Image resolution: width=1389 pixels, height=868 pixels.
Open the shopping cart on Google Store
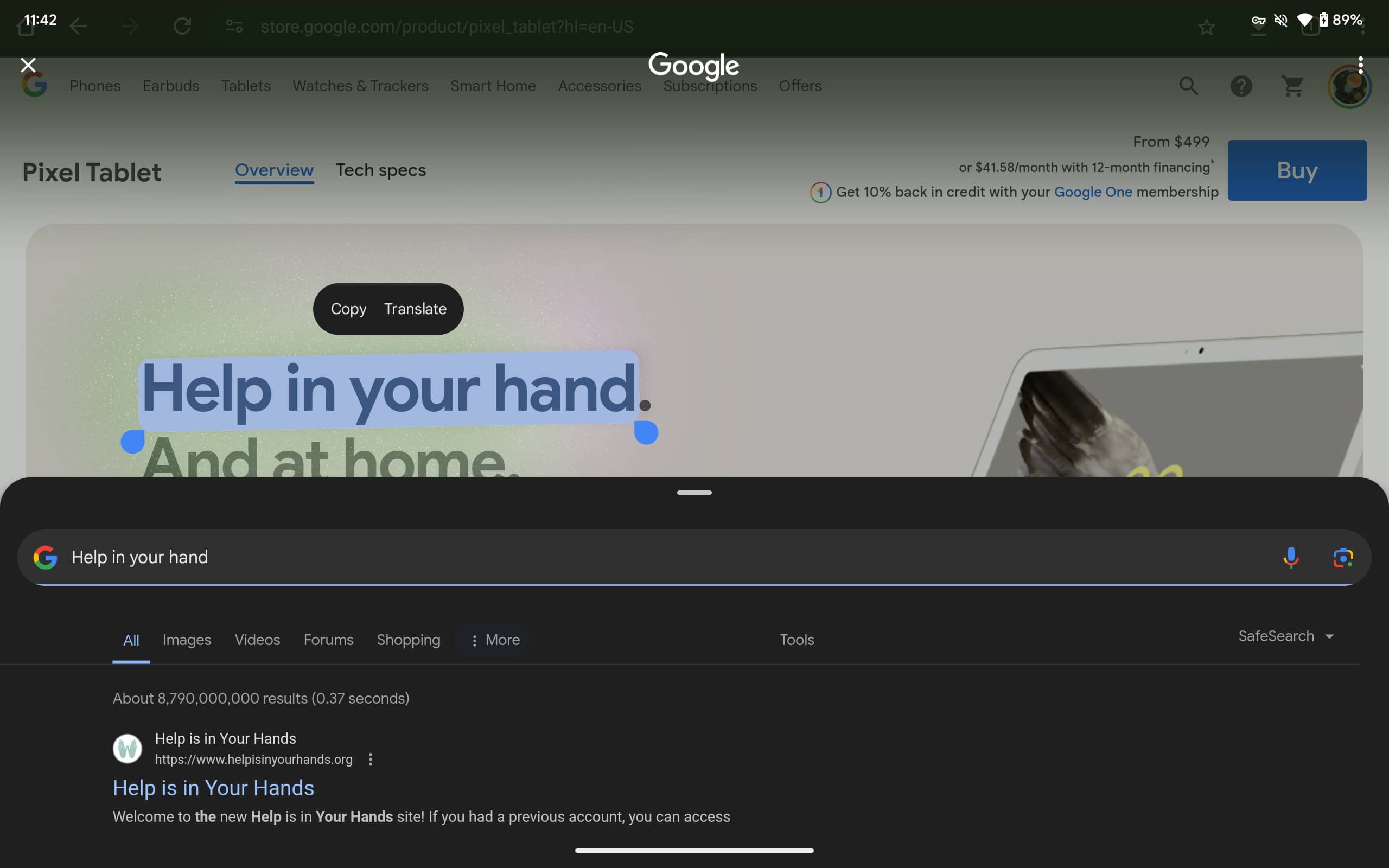pos(1293,86)
